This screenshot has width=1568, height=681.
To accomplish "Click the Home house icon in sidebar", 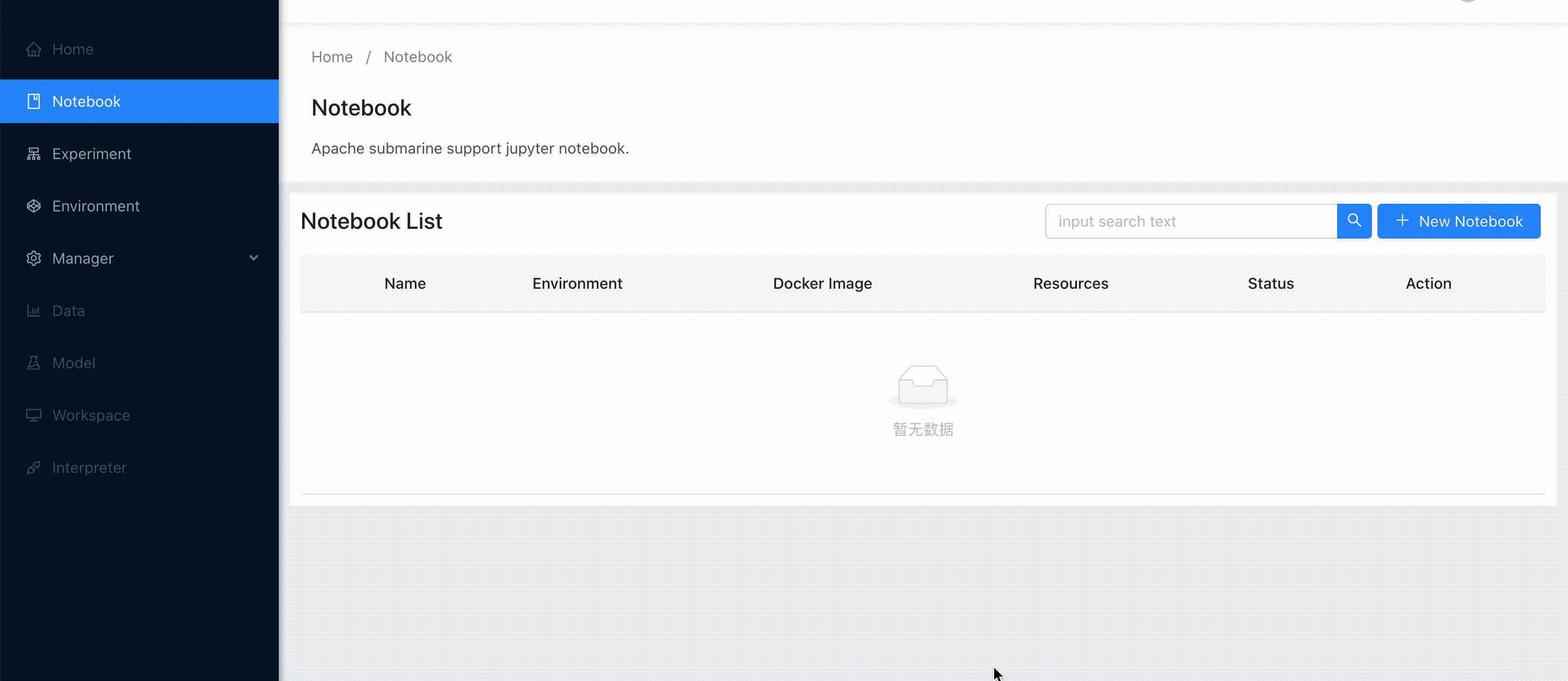I will [x=34, y=50].
